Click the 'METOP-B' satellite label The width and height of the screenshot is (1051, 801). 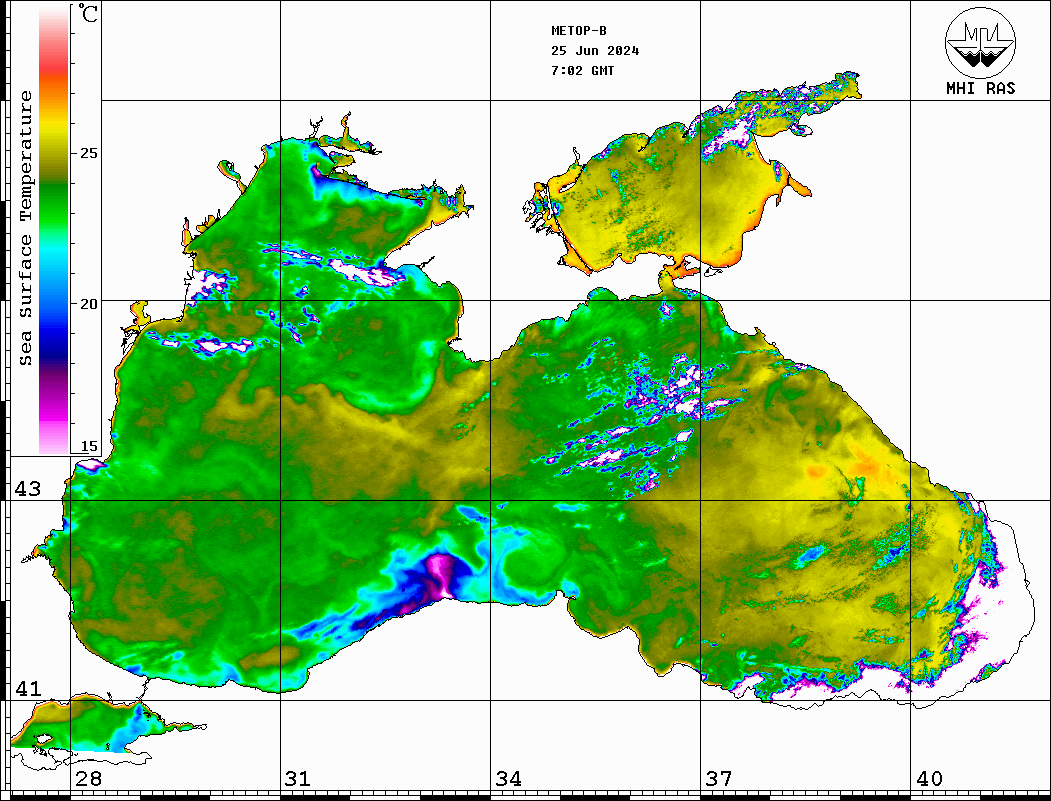point(578,31)
